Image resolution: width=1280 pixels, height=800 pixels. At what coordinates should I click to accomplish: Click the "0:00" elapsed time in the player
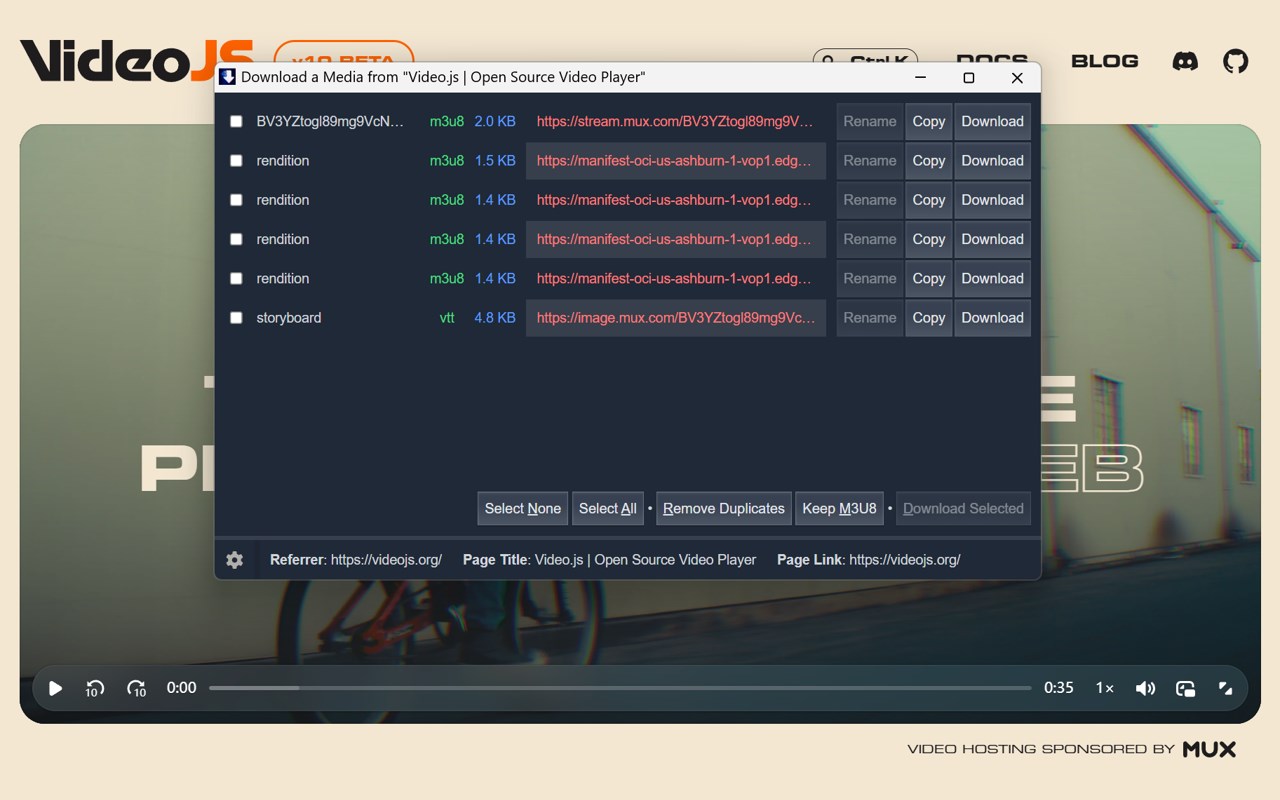pos(181,688)
